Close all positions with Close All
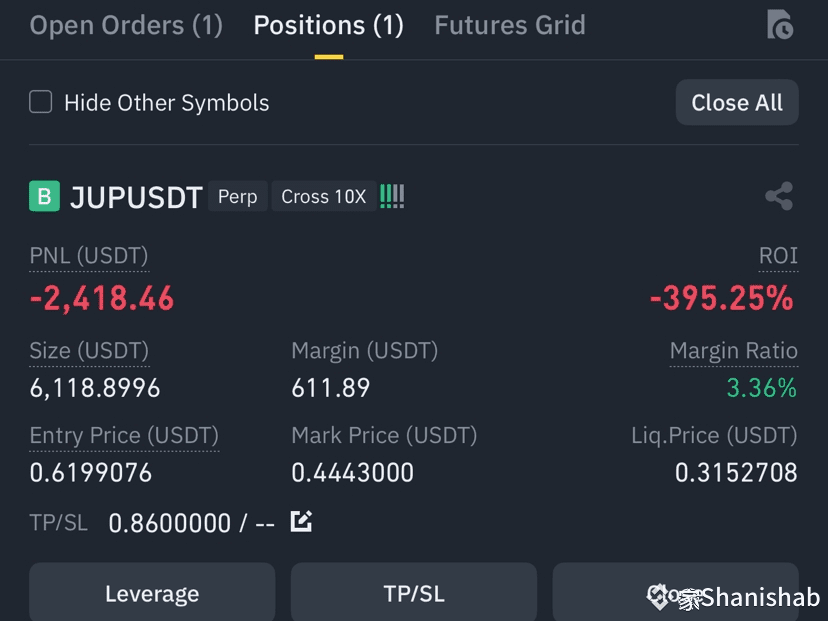The image size is (828, 621). [737, 102]
